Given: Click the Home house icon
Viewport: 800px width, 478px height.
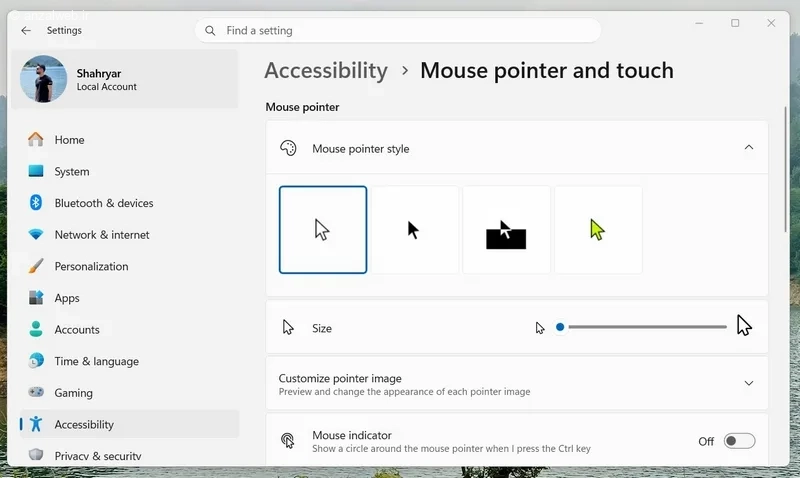Looking at the screenshot, I should click(x=36, y=139).
